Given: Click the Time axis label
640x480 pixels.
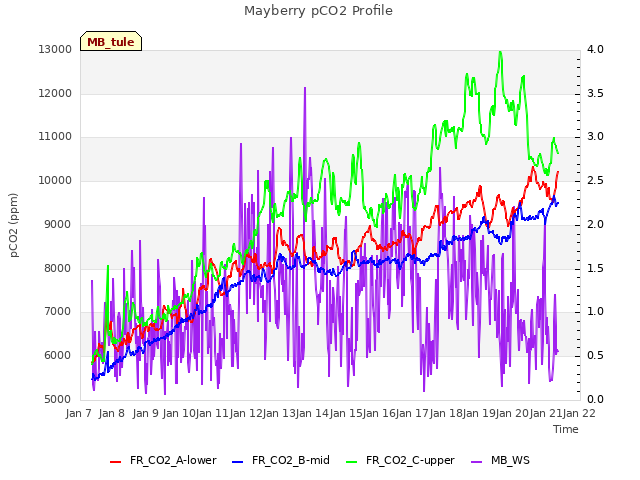Looking at the screenshot, I should tap(566, 429).
